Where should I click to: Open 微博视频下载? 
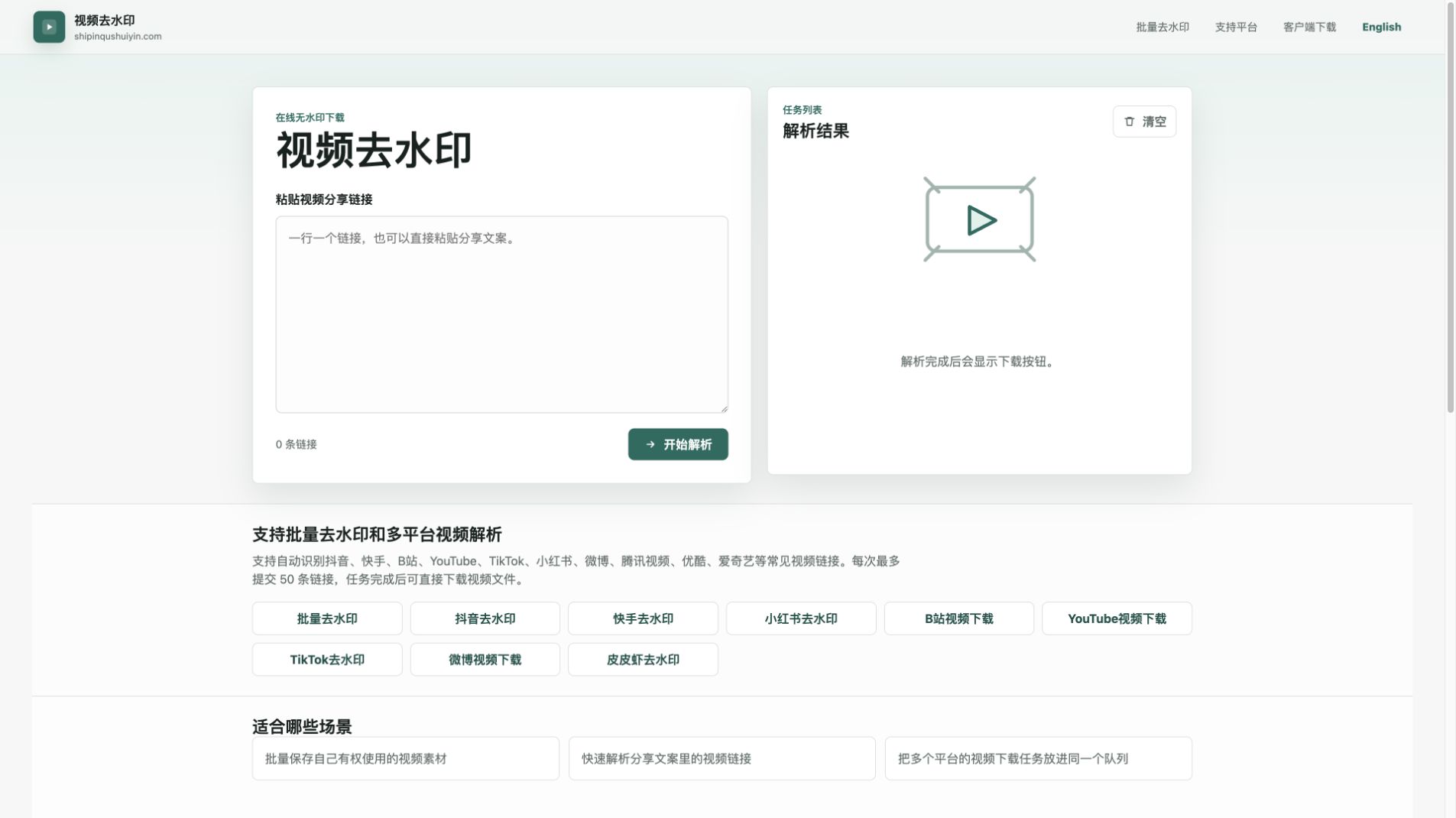pos(485,659)
